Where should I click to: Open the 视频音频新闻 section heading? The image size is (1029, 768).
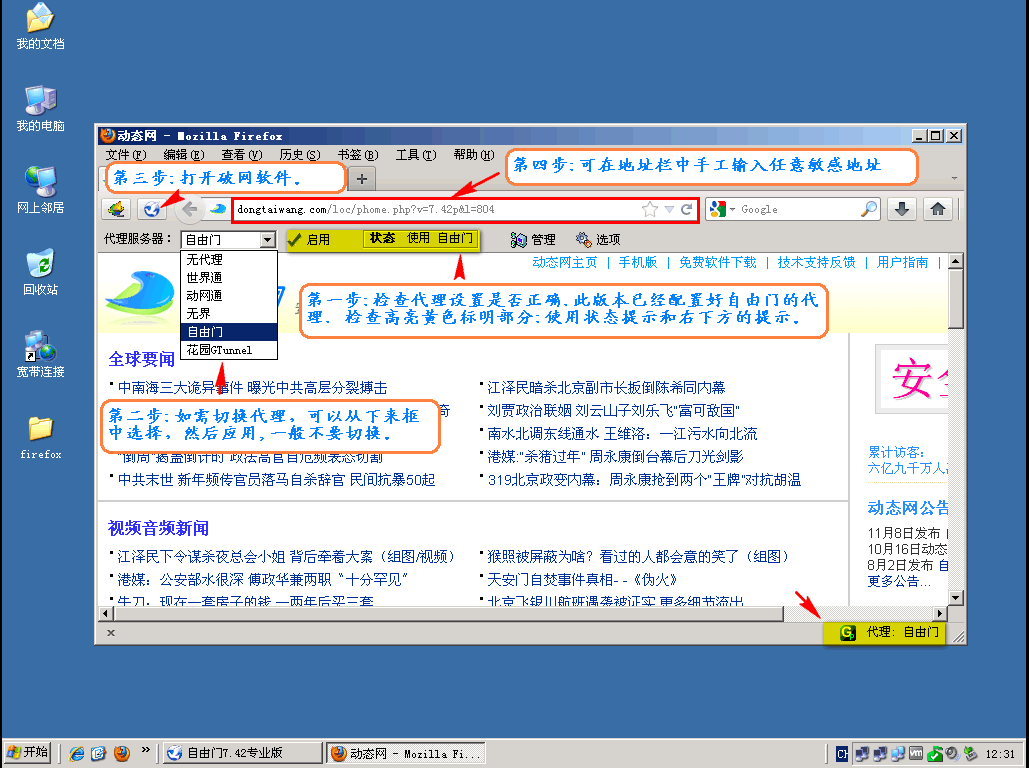[x=158, y=528]
